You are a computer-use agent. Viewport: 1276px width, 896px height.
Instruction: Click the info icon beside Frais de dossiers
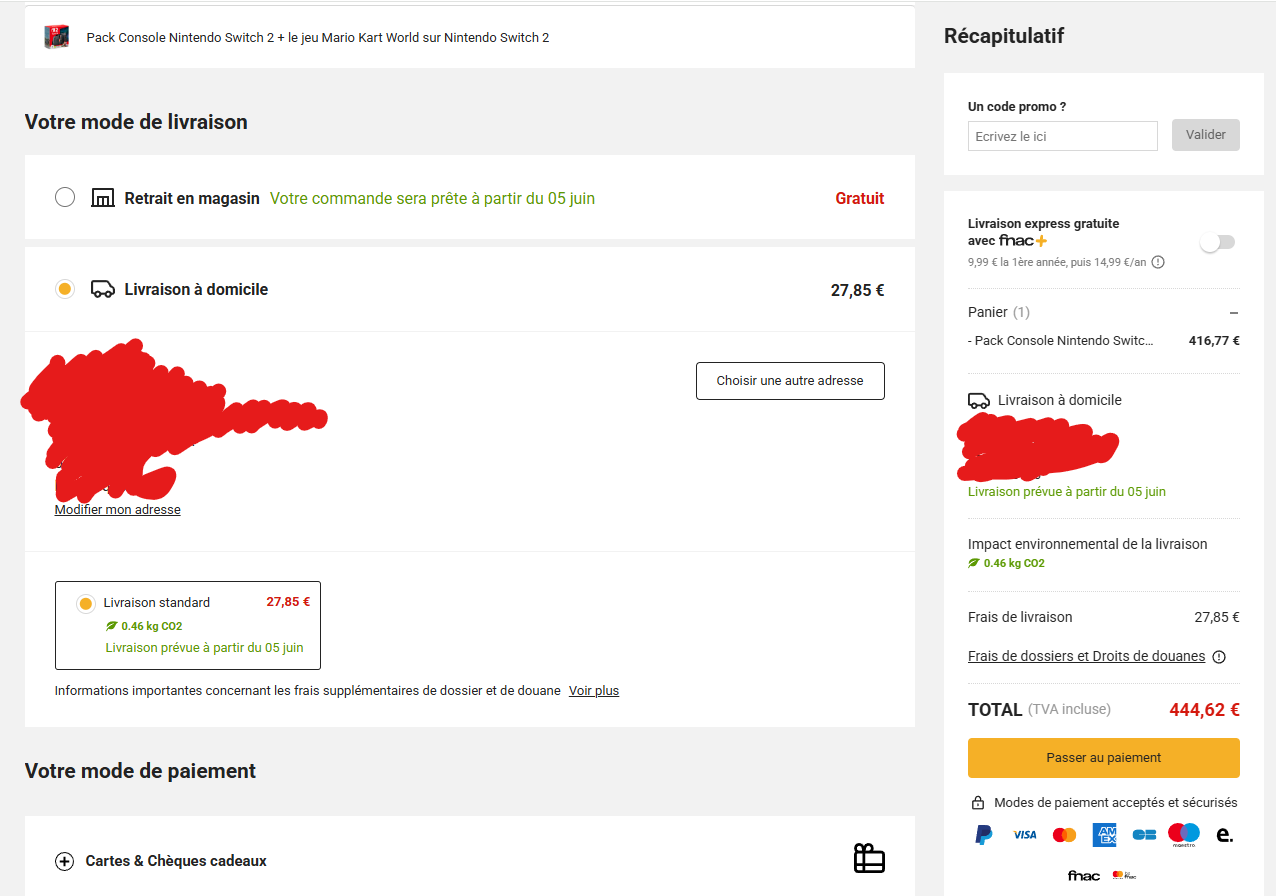pyautogui.click(x=1219, y=657)
